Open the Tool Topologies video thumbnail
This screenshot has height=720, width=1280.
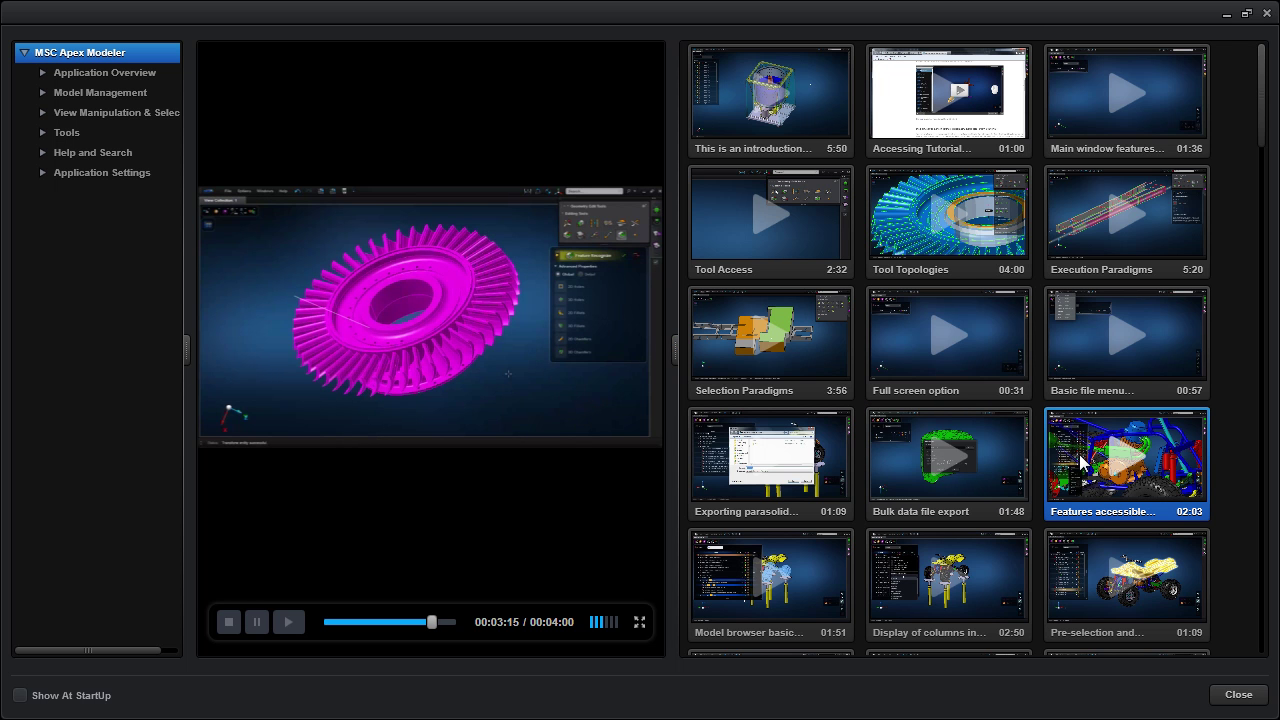point(949,222)
